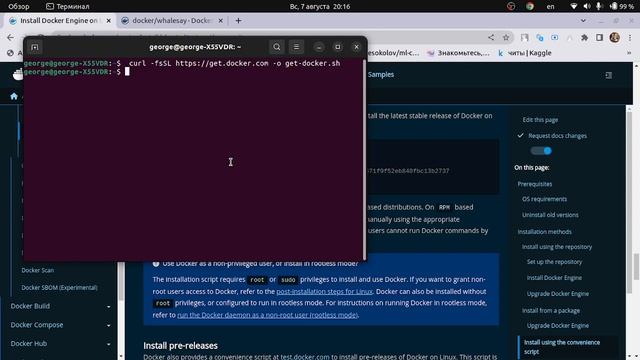Open Kaggle bookmark
This screenshot has width=640, height=360.
point(525,53)
